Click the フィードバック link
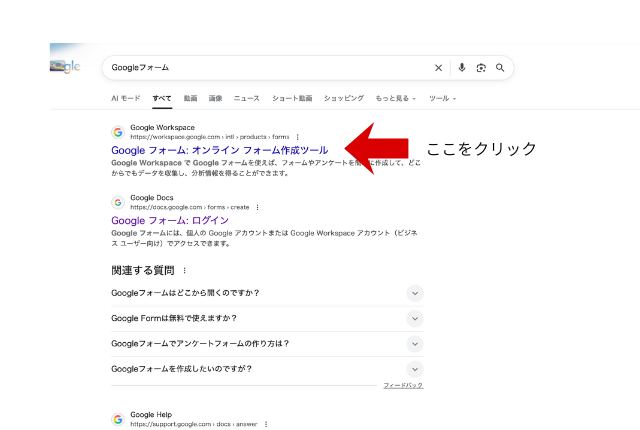The width and height of the screenshot is (640, 430). tap(403, 386)
